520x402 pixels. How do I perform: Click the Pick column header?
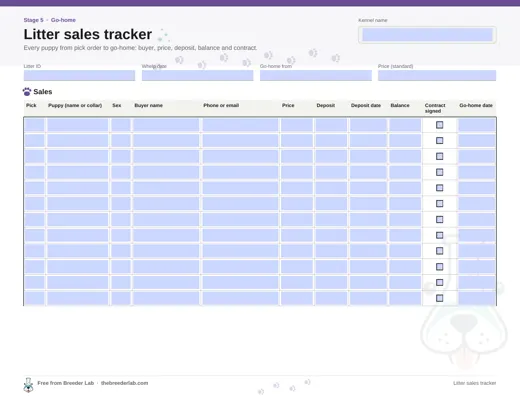point(31,105)
